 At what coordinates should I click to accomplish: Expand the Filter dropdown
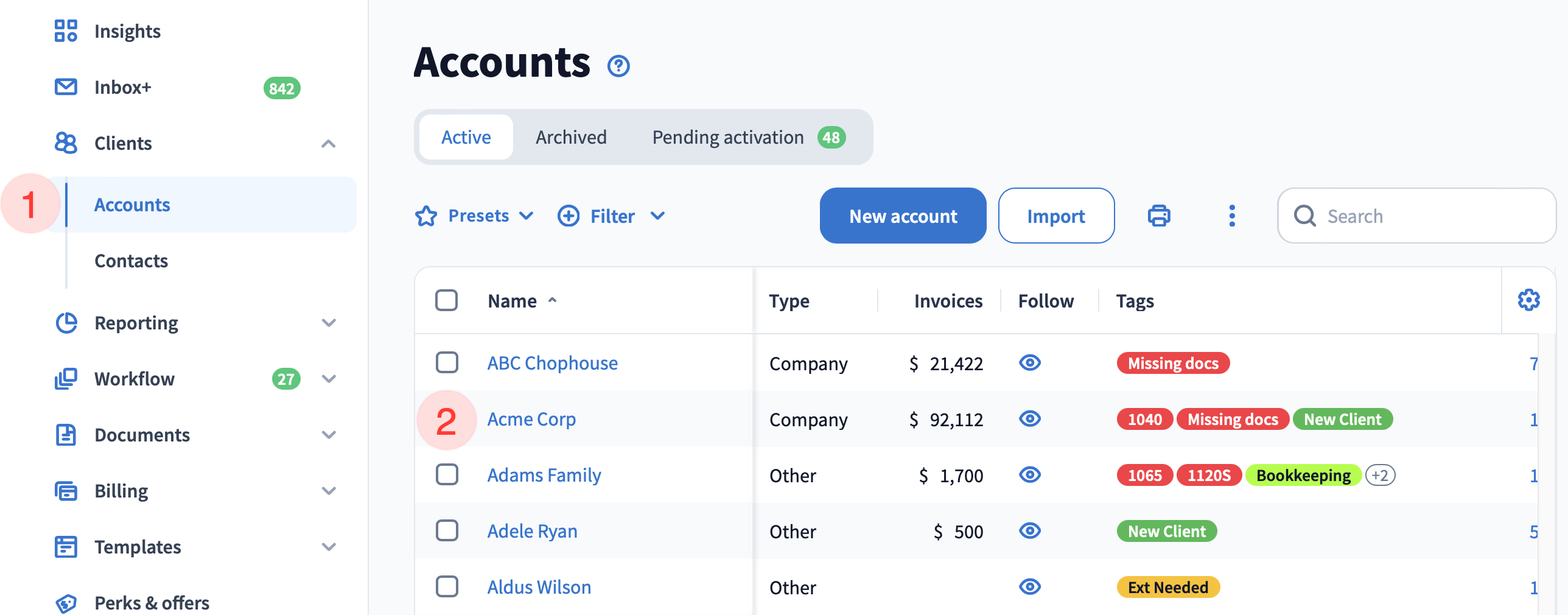(612, 216)
